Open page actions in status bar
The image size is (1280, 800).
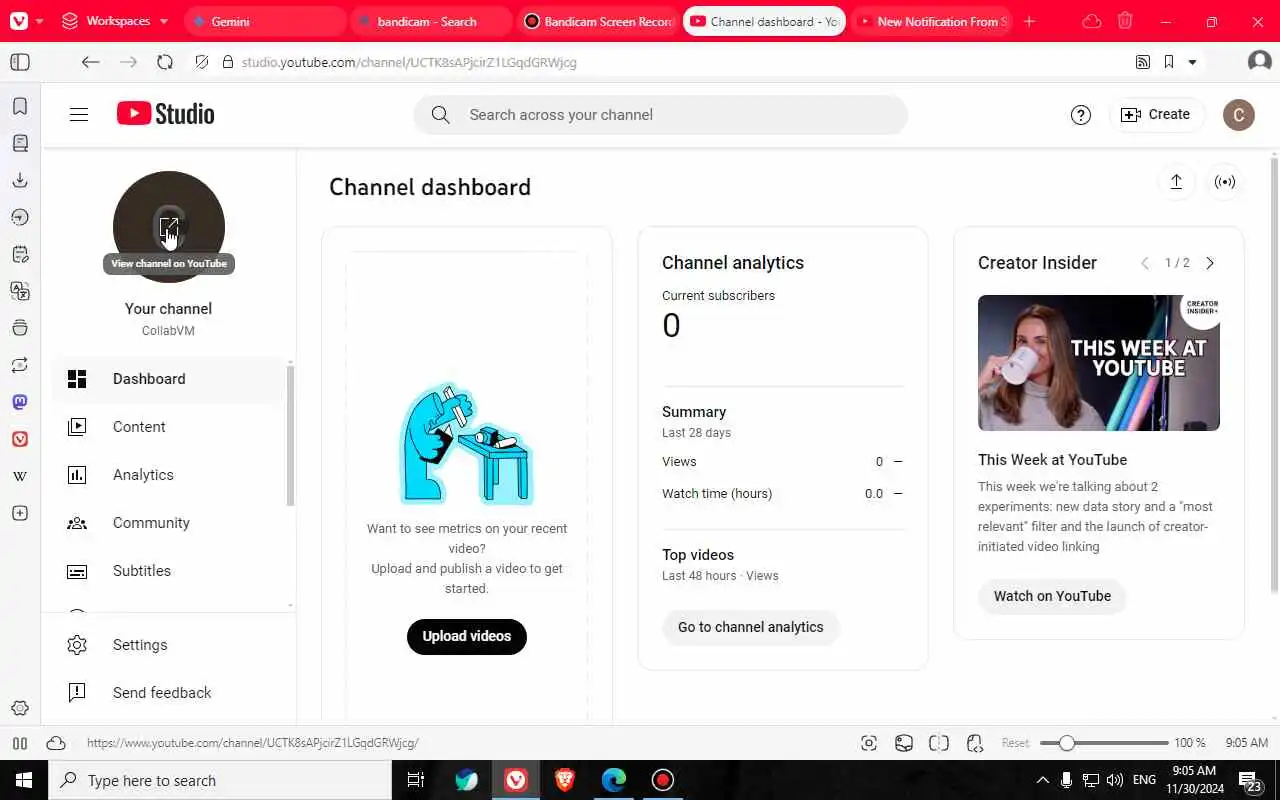point(975,743)
